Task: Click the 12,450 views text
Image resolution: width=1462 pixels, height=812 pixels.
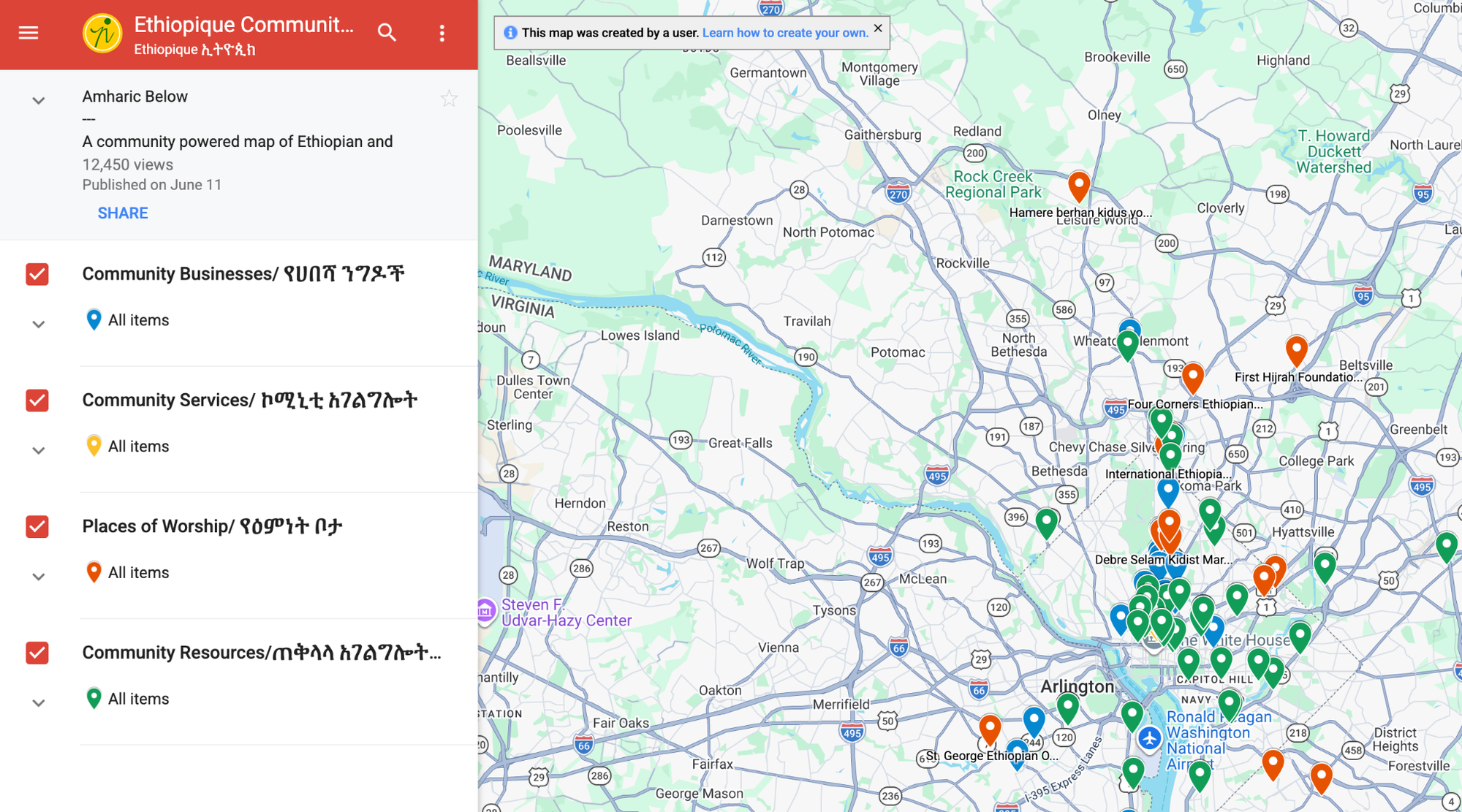Action: tap(128, 164)
